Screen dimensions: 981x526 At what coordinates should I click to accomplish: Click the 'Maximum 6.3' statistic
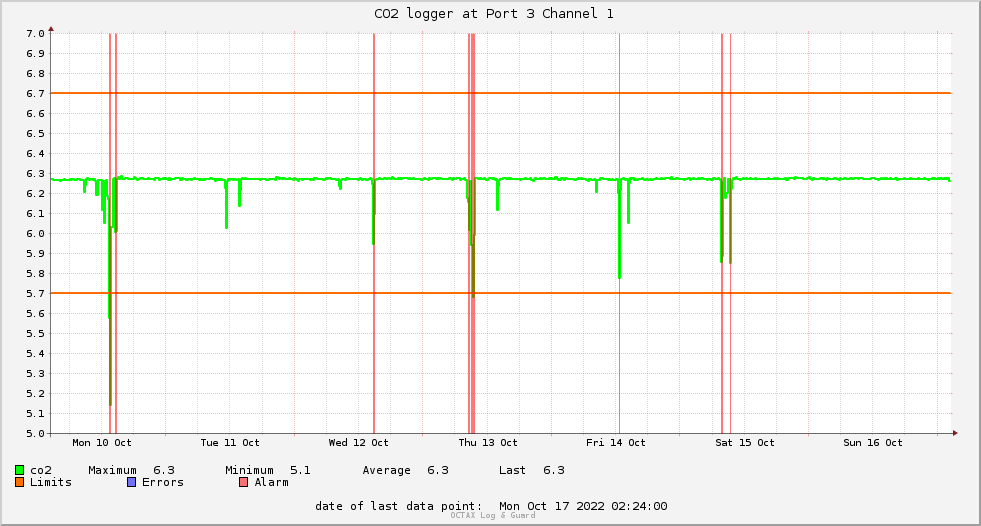click(x=131, y=470)
